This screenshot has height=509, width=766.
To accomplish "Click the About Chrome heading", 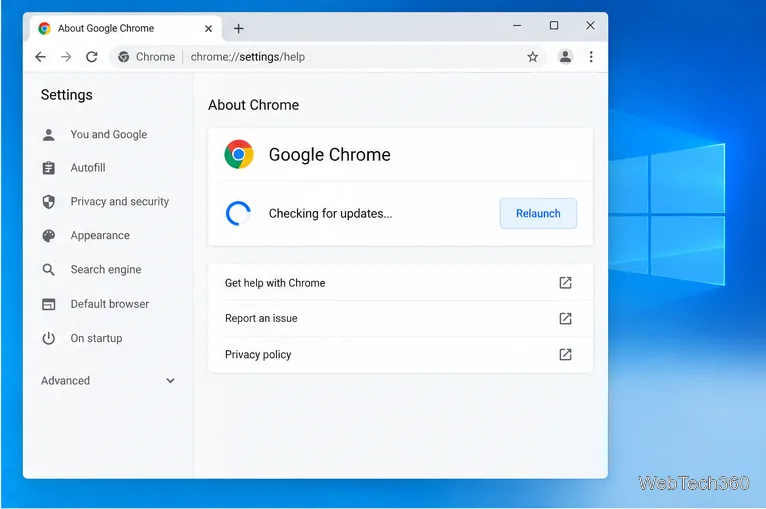I will pos(254,105).
